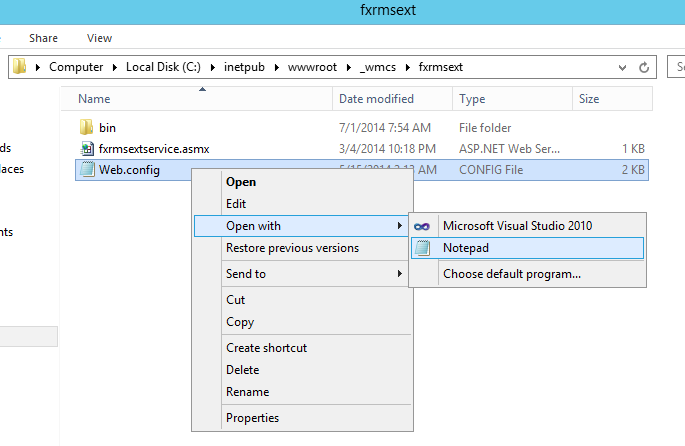The image size is (685, 446).
Task: Choose Properties in the context menu
Action: coord(252,418)
